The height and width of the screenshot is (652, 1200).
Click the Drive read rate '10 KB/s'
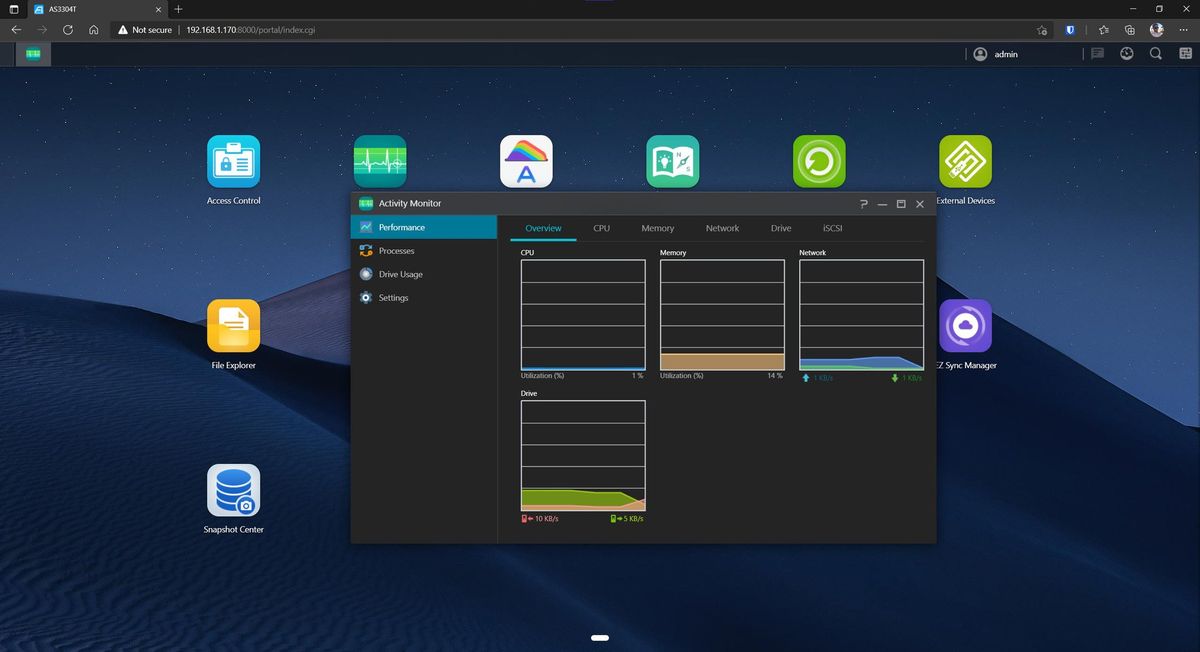(x=546, y=519)
